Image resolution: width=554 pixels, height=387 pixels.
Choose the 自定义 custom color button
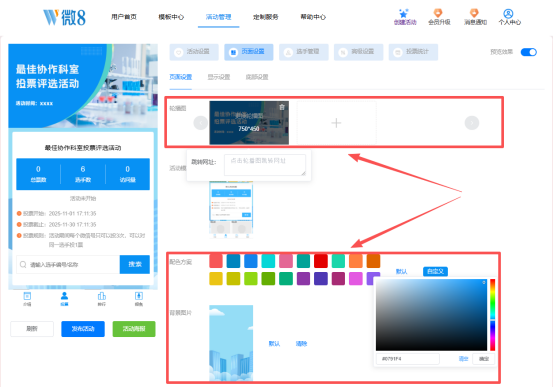(435, 271)
